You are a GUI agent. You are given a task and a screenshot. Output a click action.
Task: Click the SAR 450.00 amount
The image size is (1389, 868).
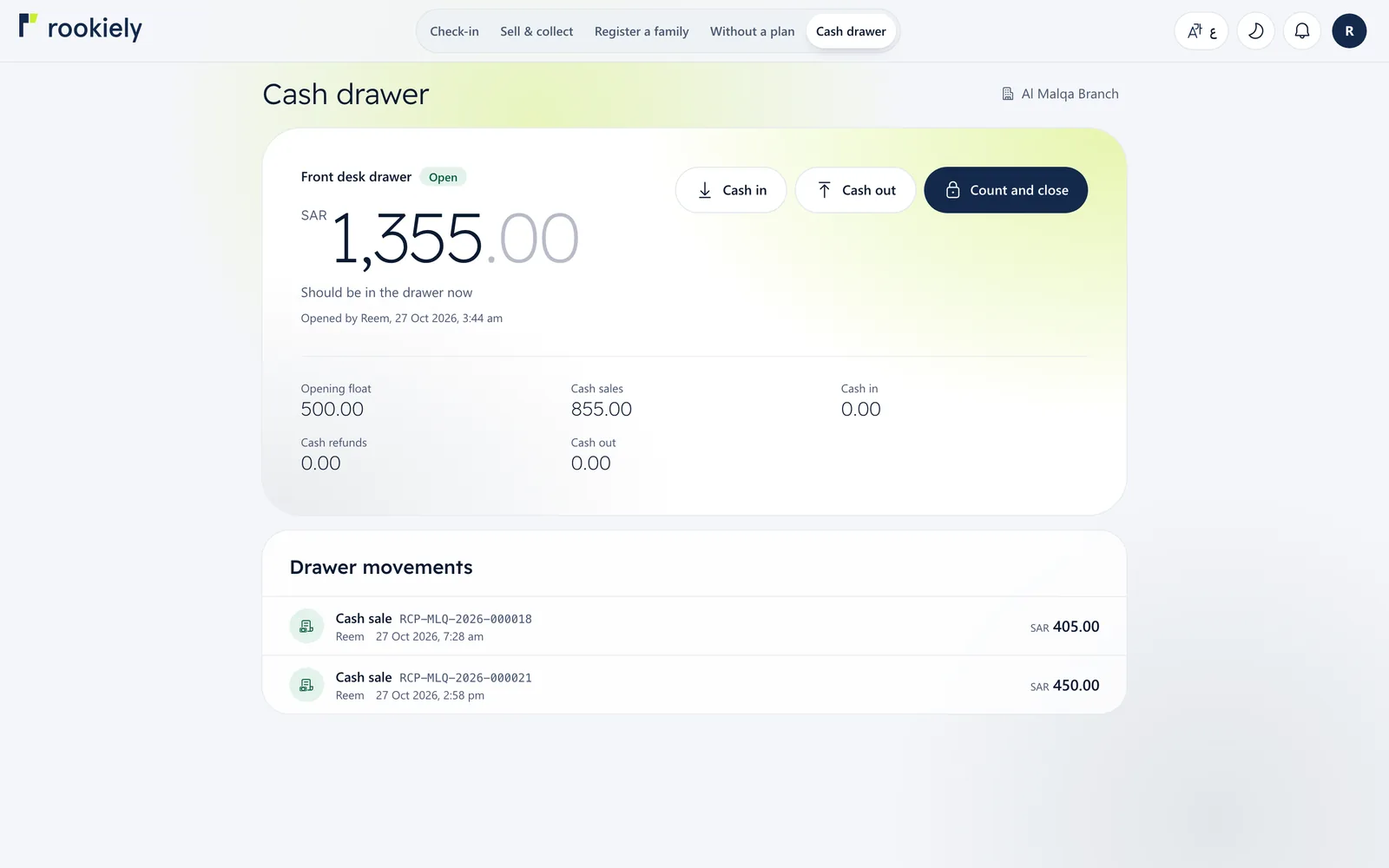1064,686
